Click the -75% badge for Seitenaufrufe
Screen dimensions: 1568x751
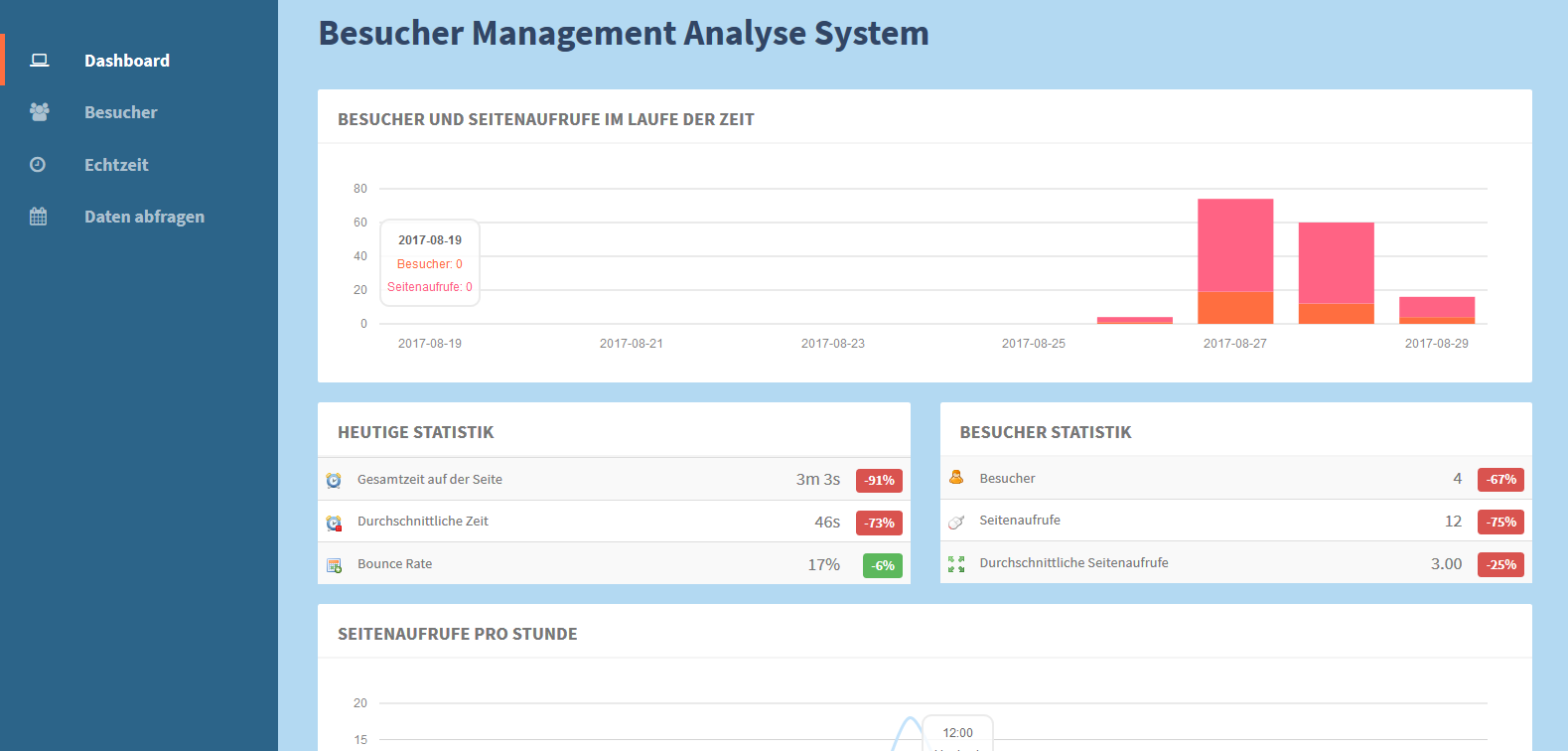click(1501, 522)
